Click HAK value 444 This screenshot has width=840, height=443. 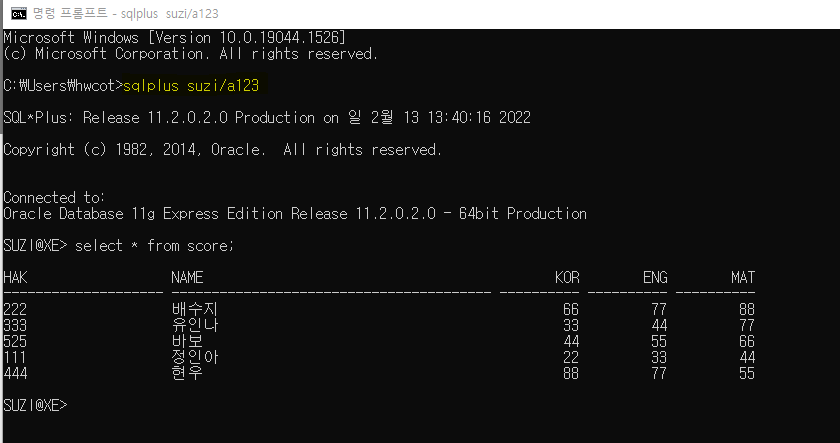pos(15,373)
